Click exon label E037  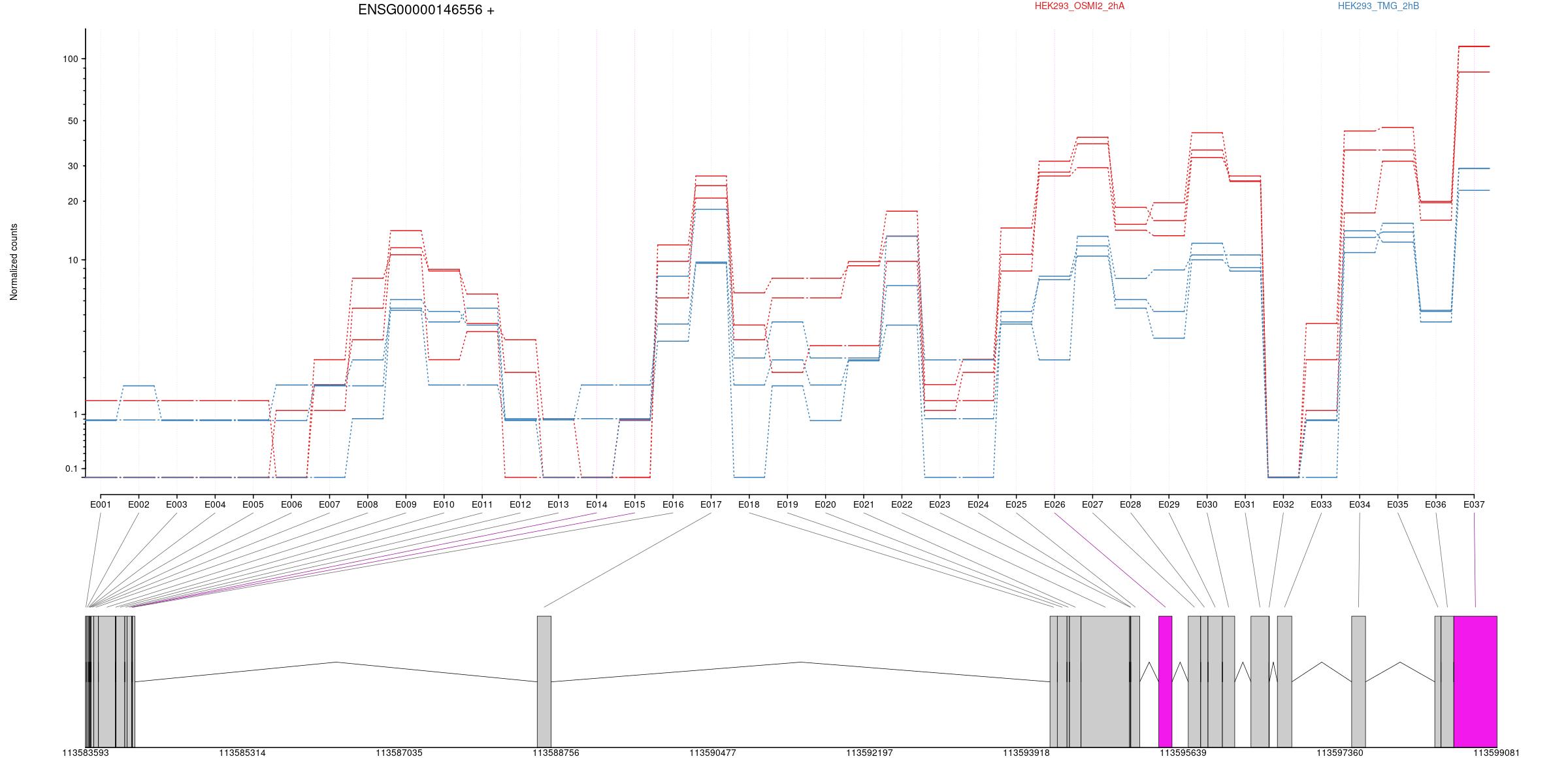[1474, 504]
